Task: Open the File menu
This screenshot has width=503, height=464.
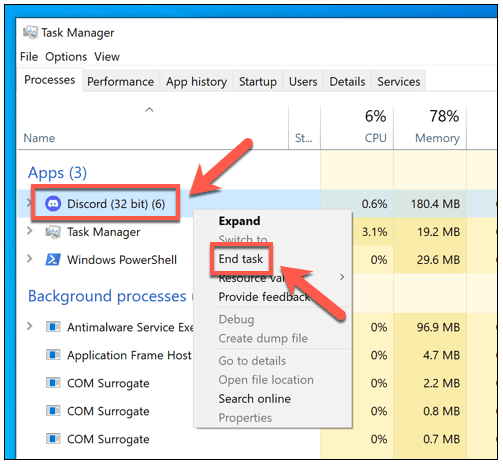Action: (x=29, y=57)
